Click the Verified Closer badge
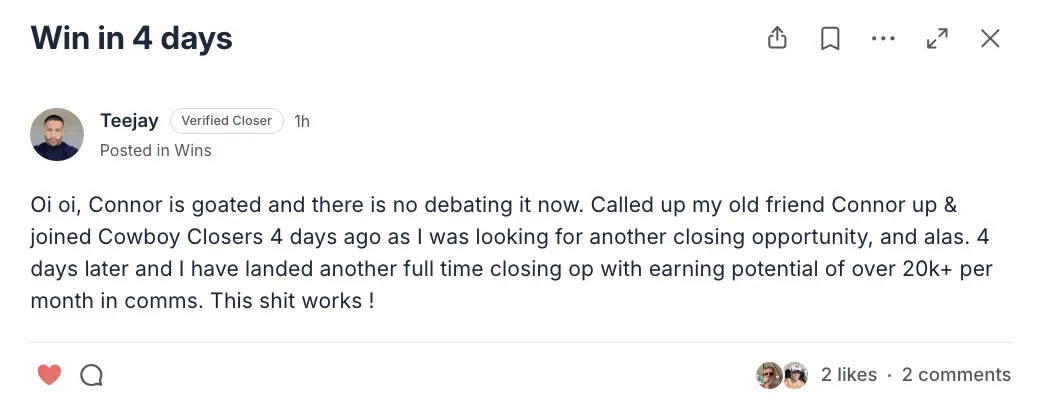 [x=227, y=121]
